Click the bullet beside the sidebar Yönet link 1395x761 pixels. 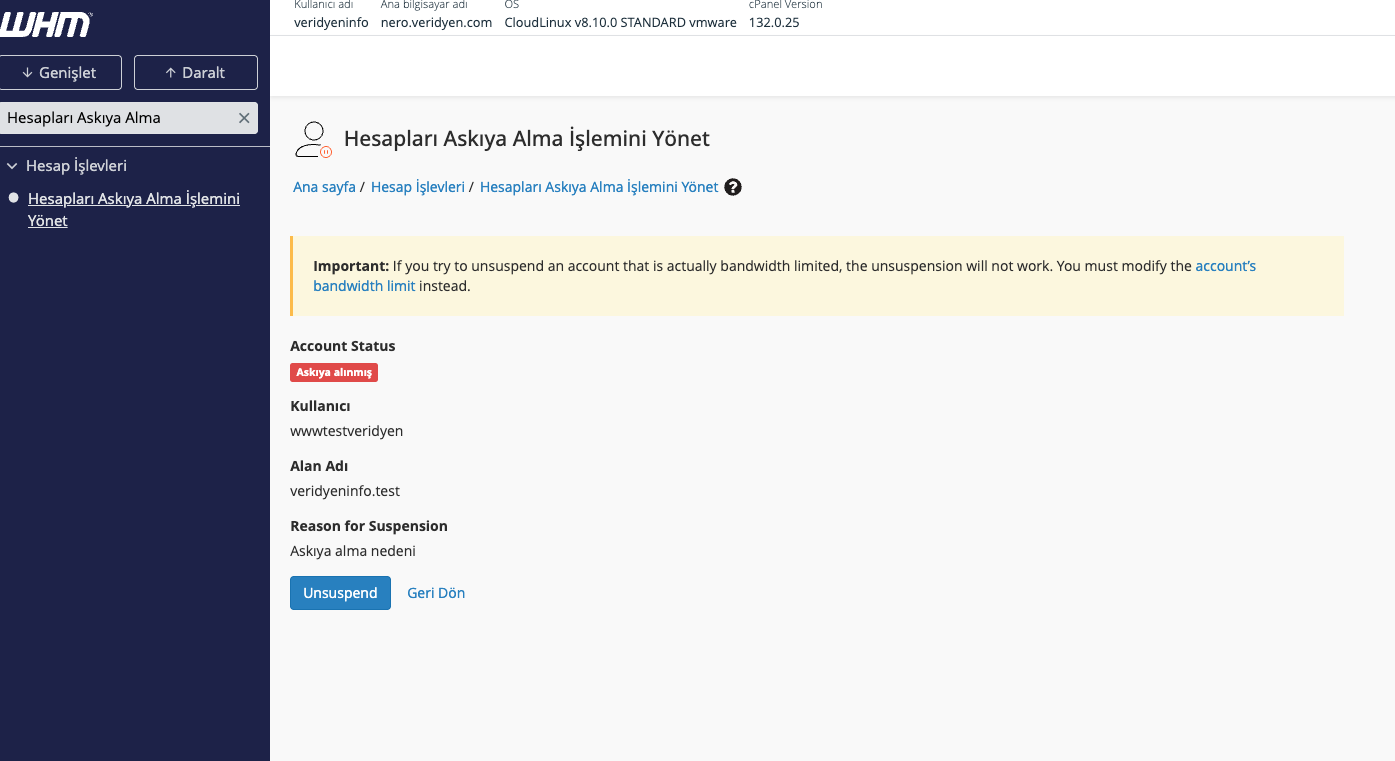click(x=14, y=198)
